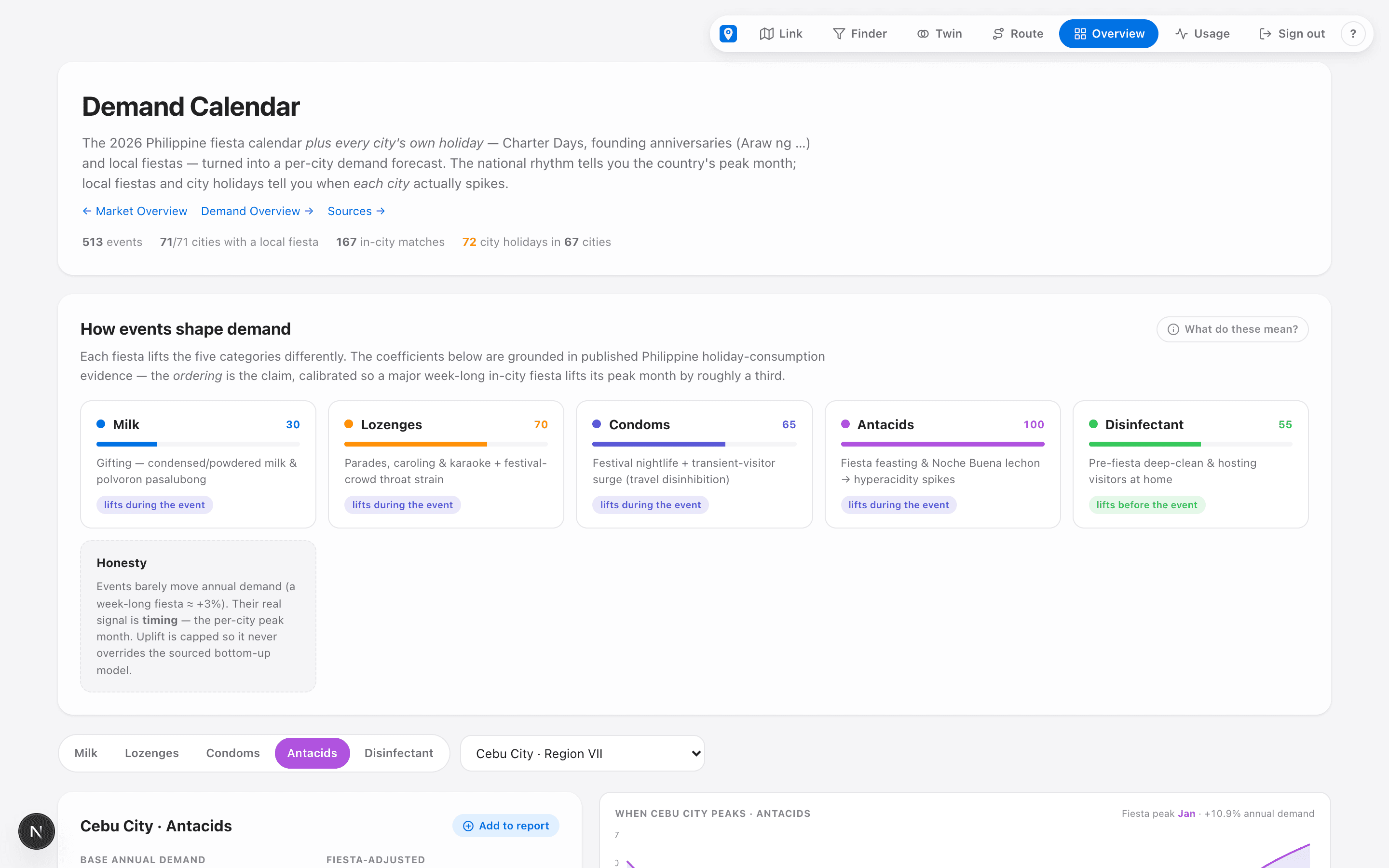Click Antacids card 'lifts during the event' tag

coord(898,505)
